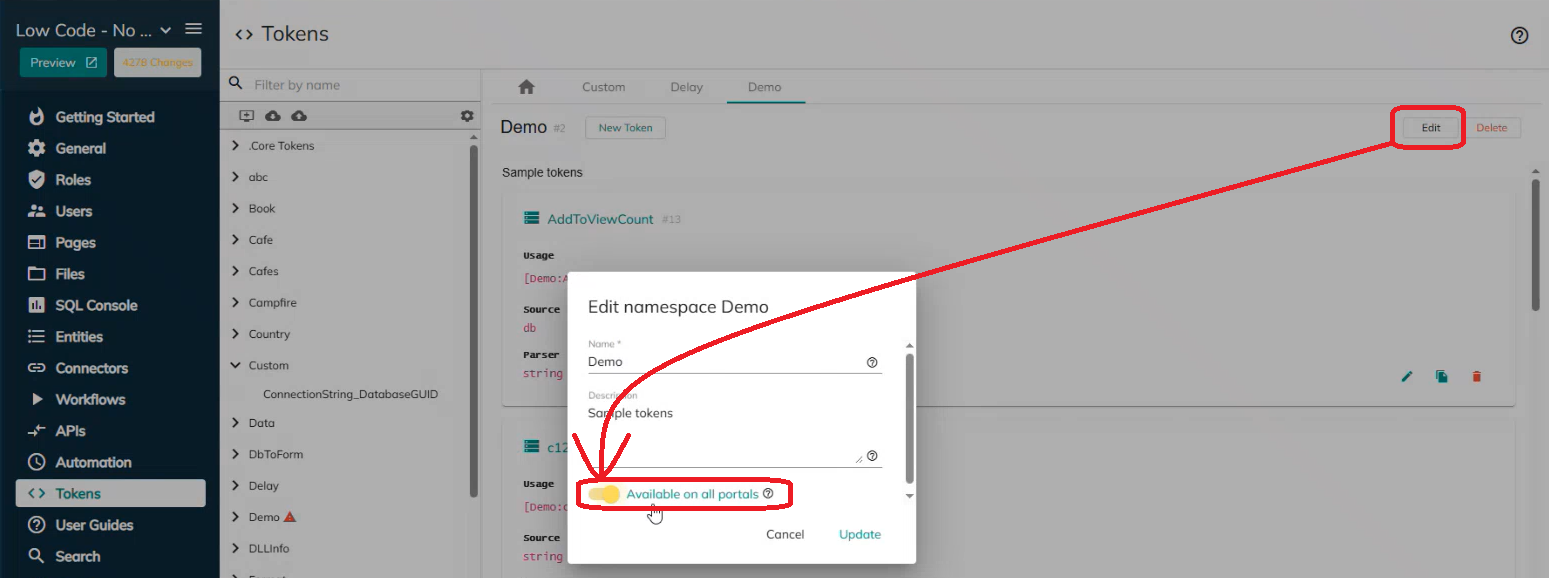Open token list settings gear icon

coord(467,116)
